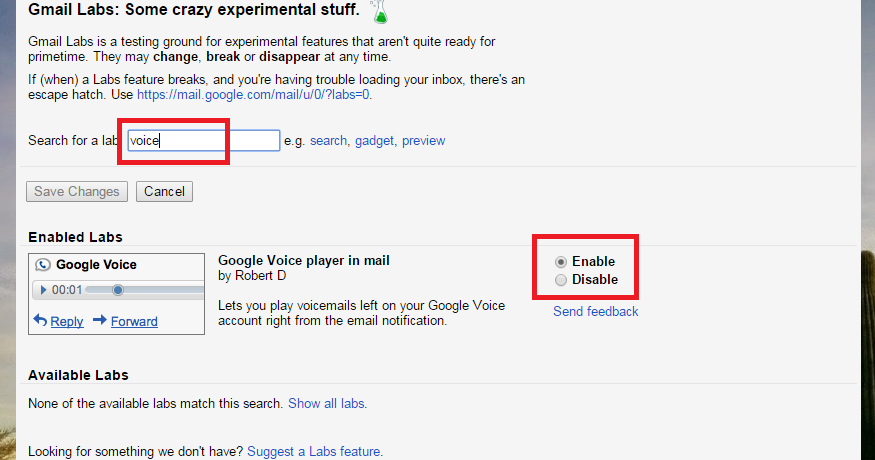Screen dimensions: 875x460
Task: Click the 'Search for a lab' input field
Action: (x=204, y=141)
